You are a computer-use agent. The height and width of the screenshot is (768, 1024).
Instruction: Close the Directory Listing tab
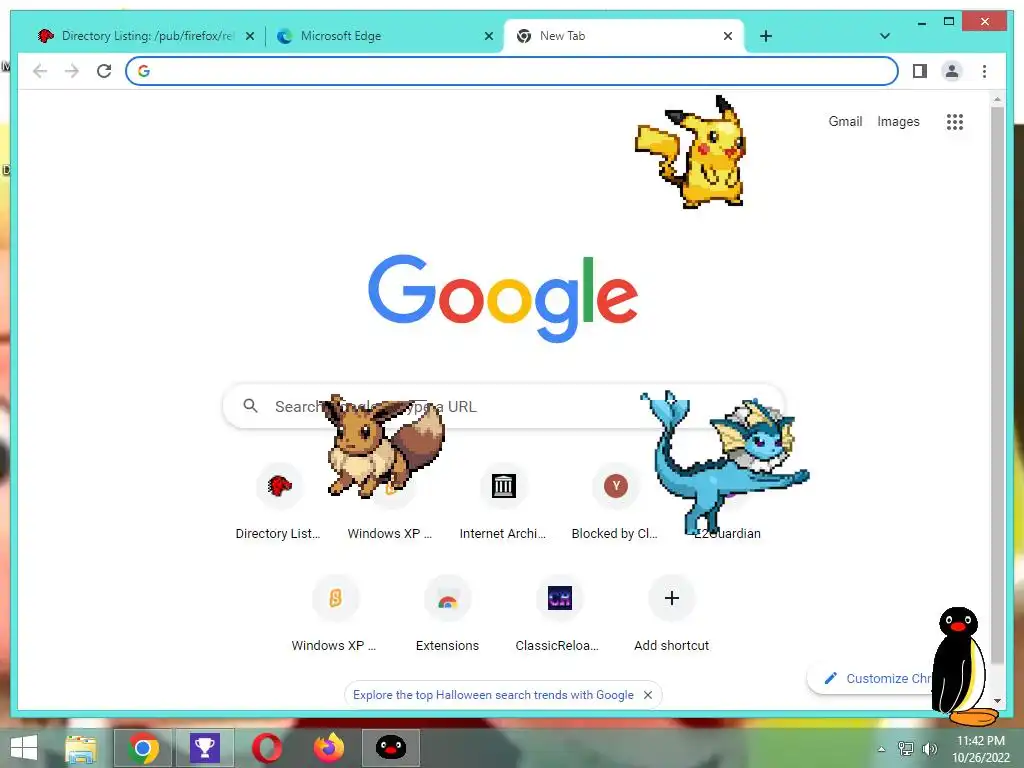[250, 36]
